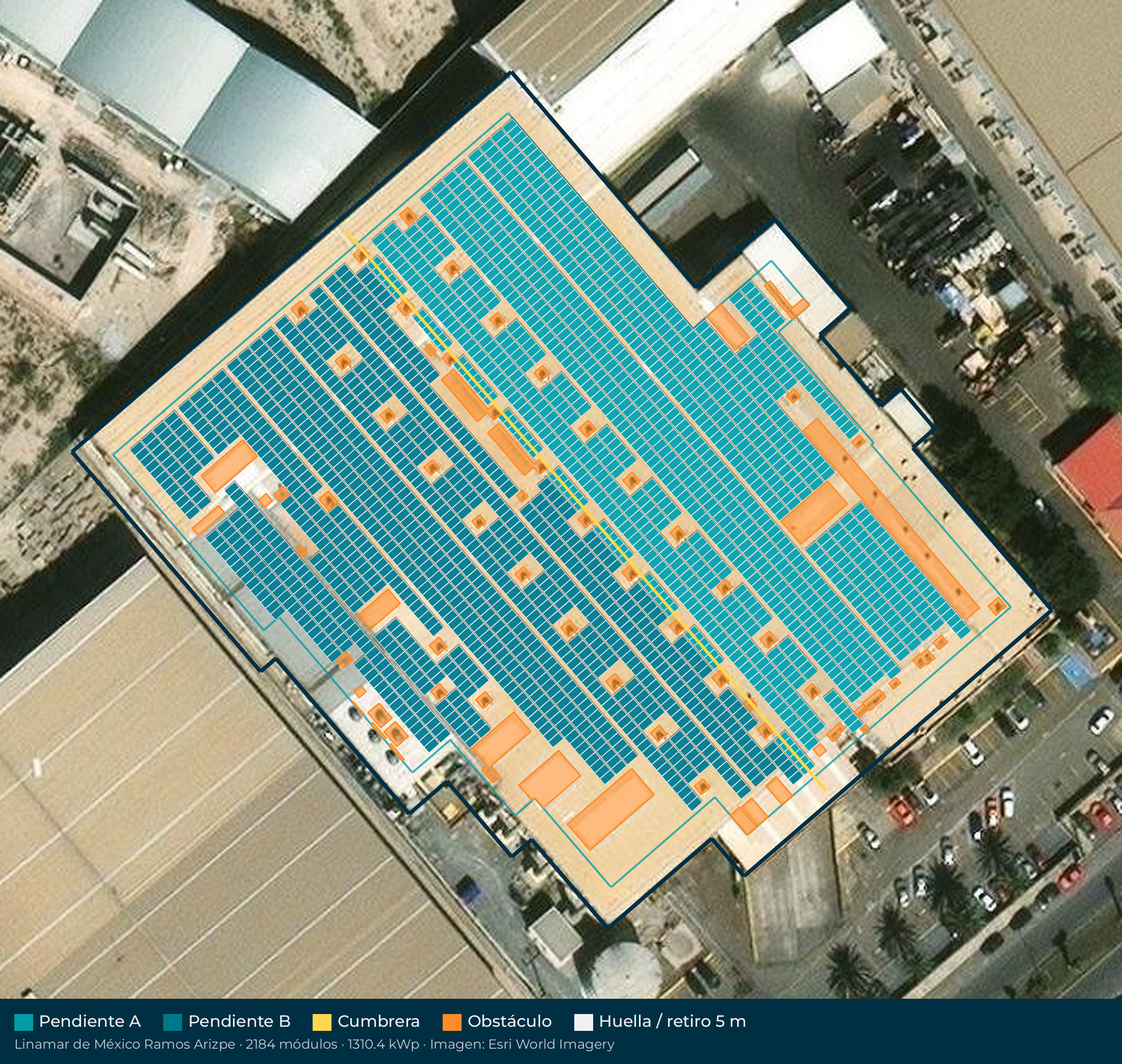Select the 'Pendiente B' legend label
Image resolution: width=1122 pixels, height=1064 pixels.
coord(239,1022)
